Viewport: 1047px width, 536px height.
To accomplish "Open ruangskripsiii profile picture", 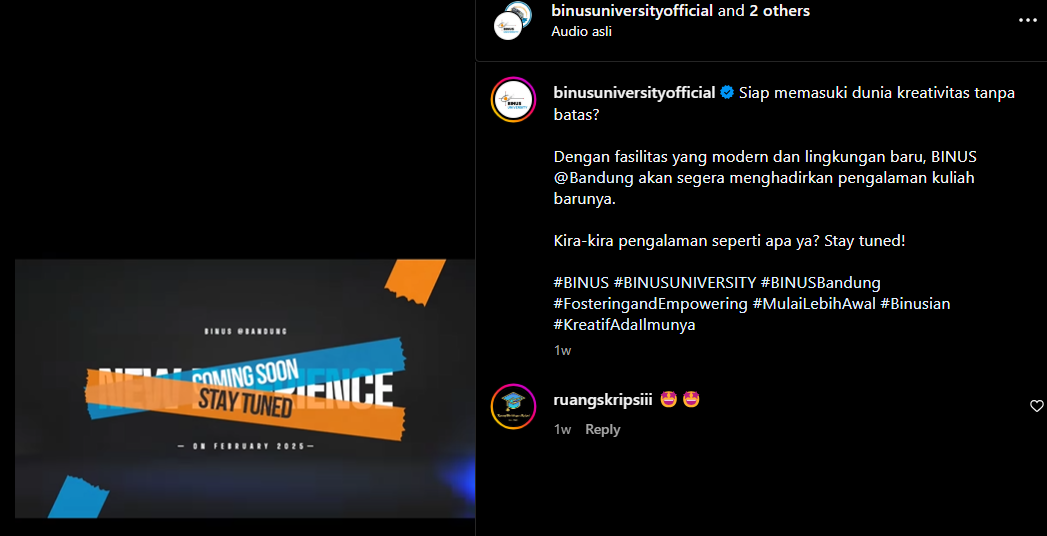I will click(513, 406).
